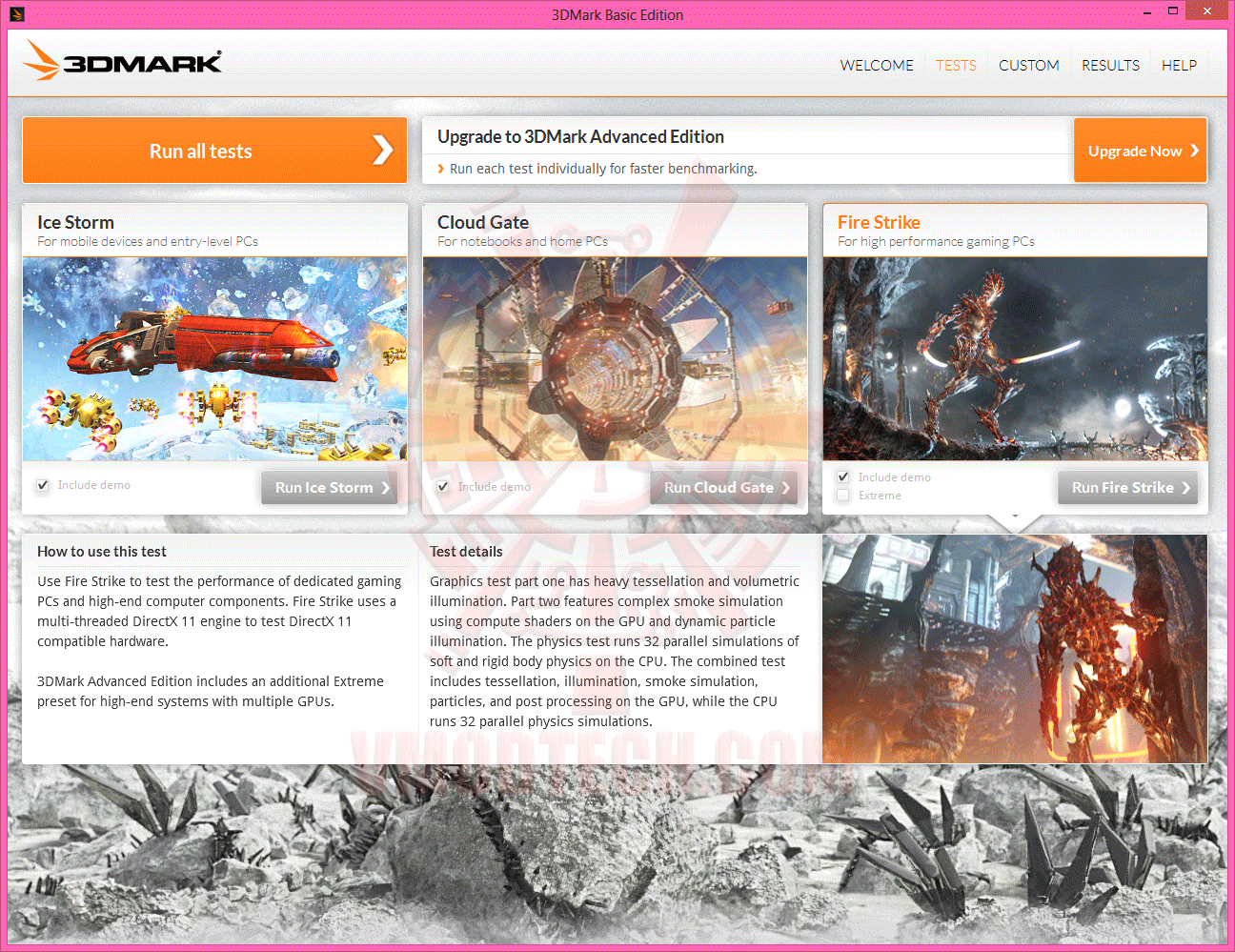Screen dimensions: 1235x952
Task: Click the orange bullet arrow beside upgrade text
Action: coord(440,169)
